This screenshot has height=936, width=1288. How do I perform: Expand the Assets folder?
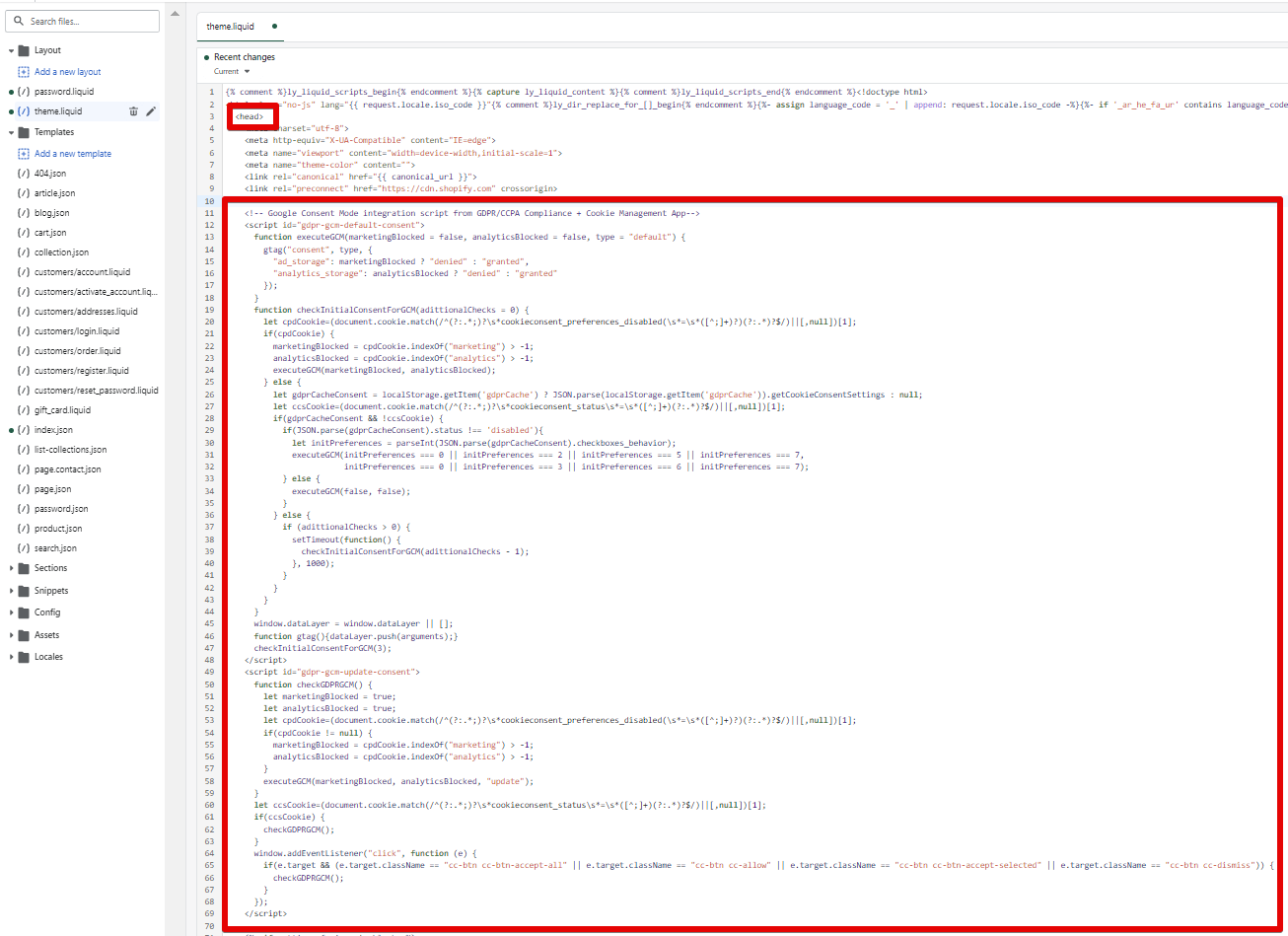pyautogui.click(x=11, y=635)
